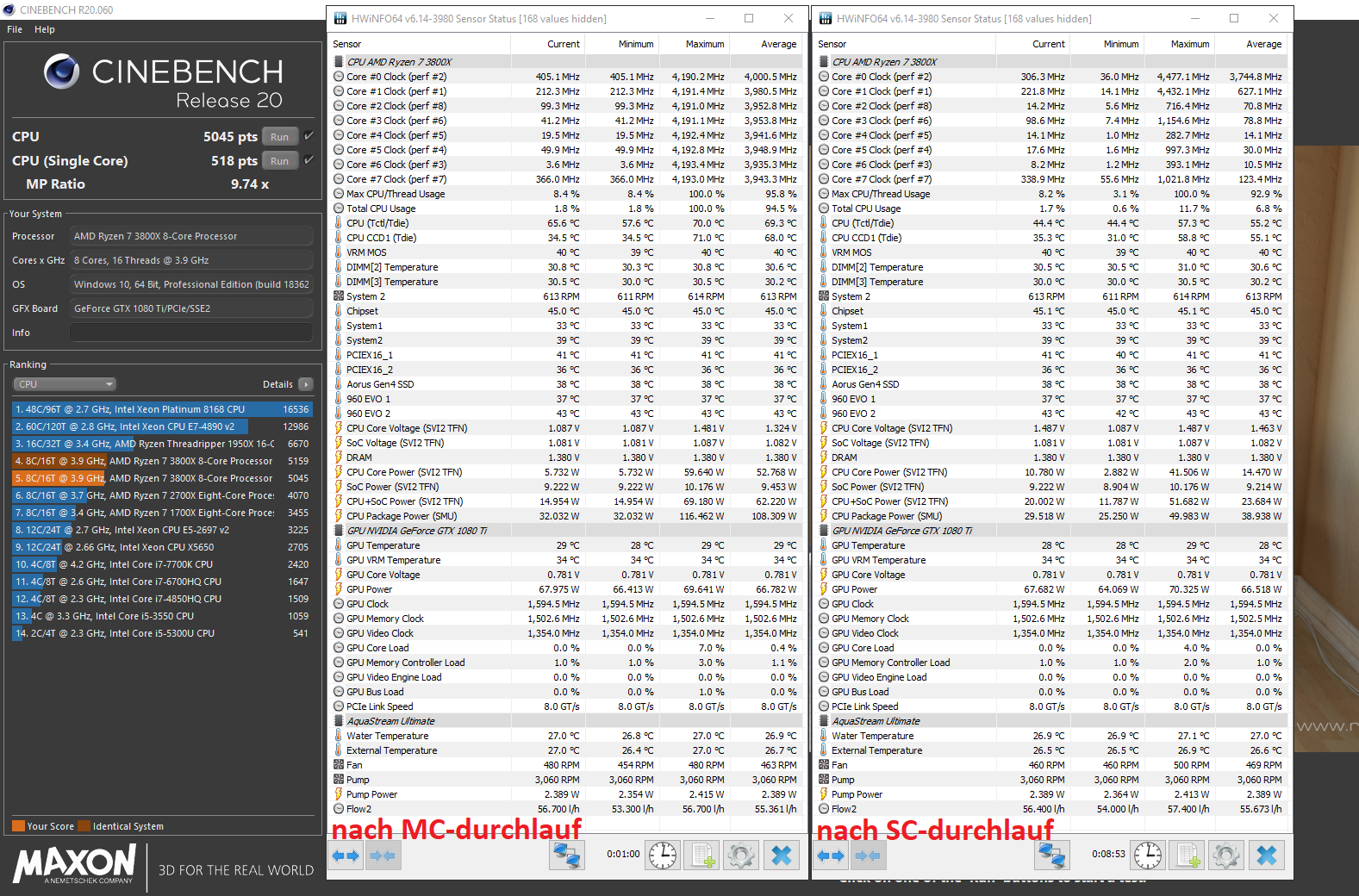
Task: Click the fan icon of System 2 row, right HWiNFO
Action: 824,296
